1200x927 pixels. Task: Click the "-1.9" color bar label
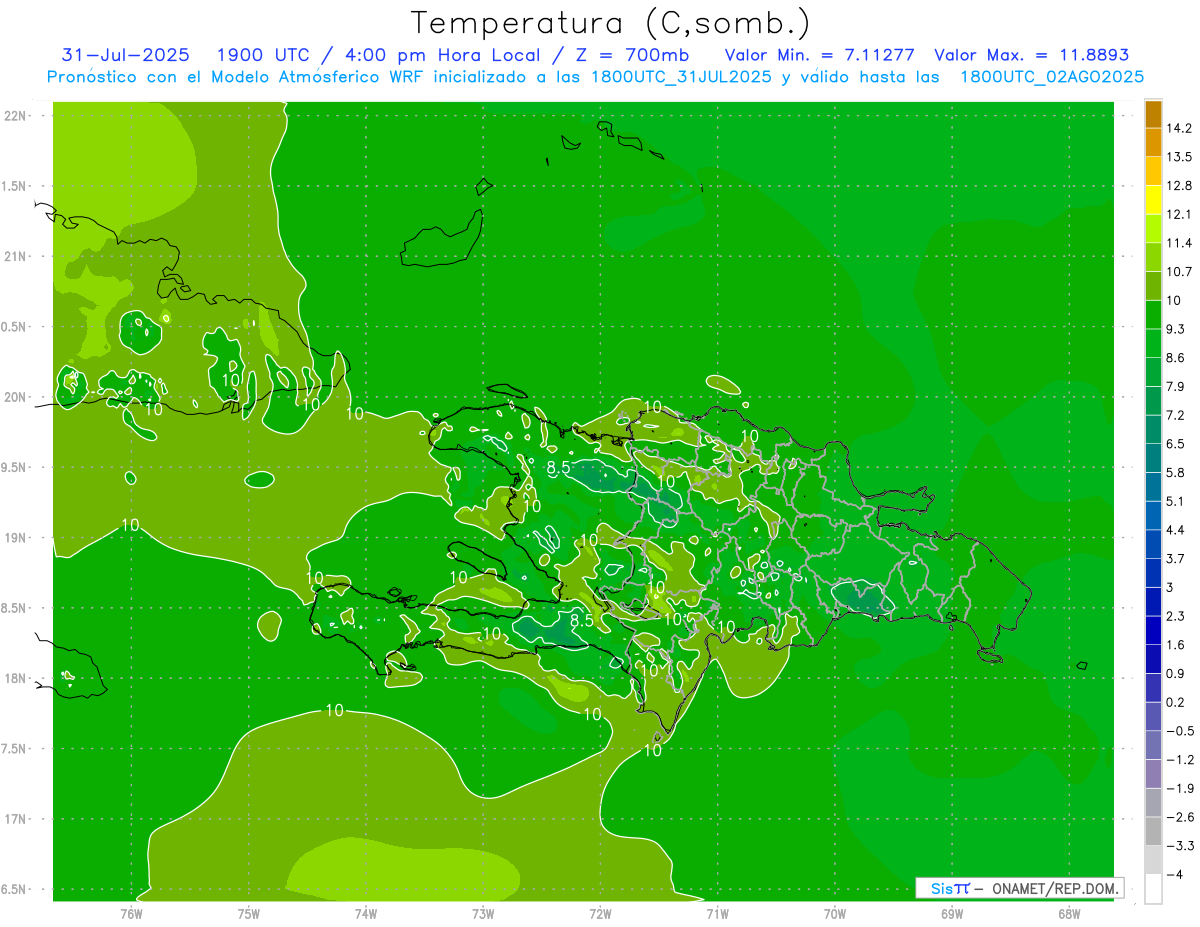tap(1180, 788)
